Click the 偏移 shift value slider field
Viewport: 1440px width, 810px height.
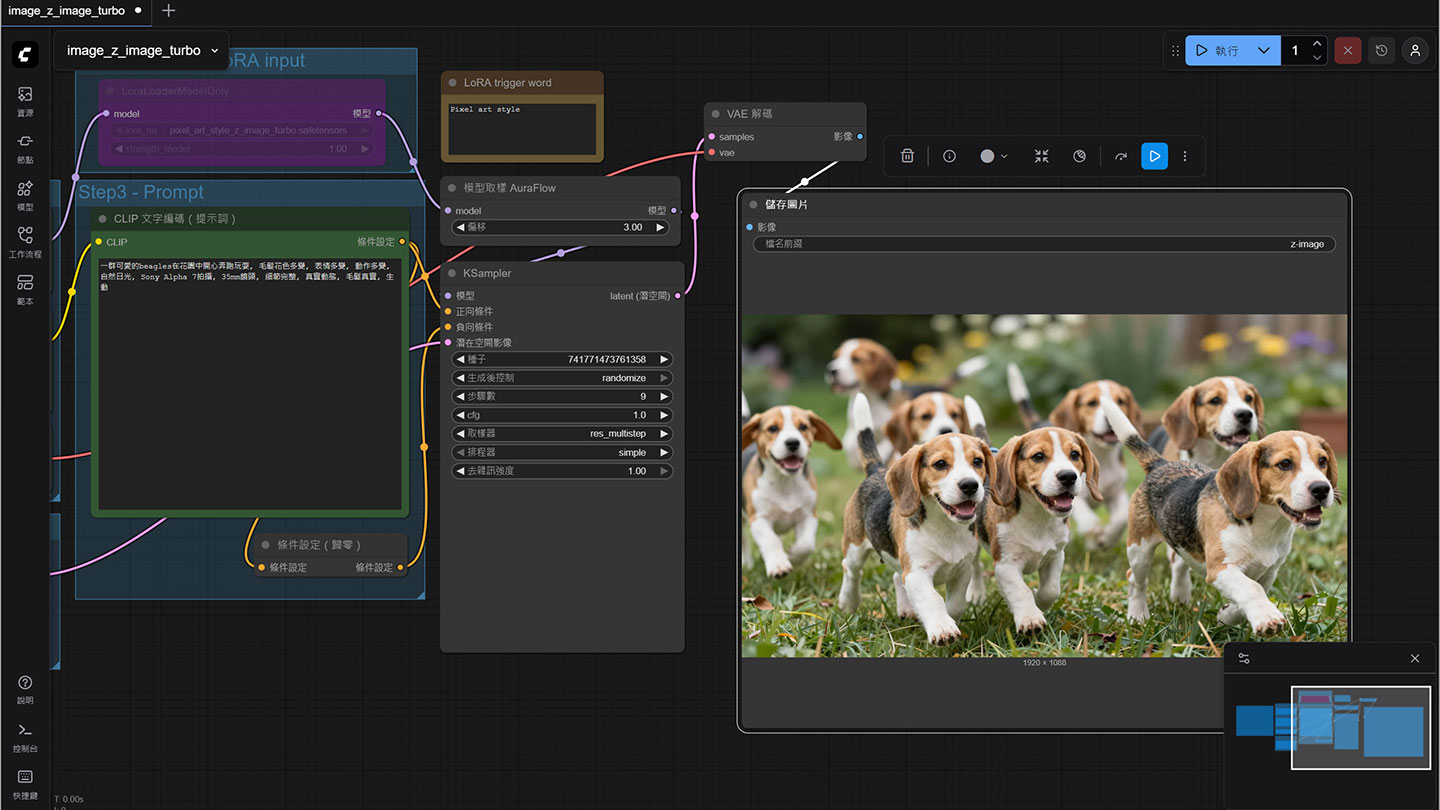[x=560, y=227]
